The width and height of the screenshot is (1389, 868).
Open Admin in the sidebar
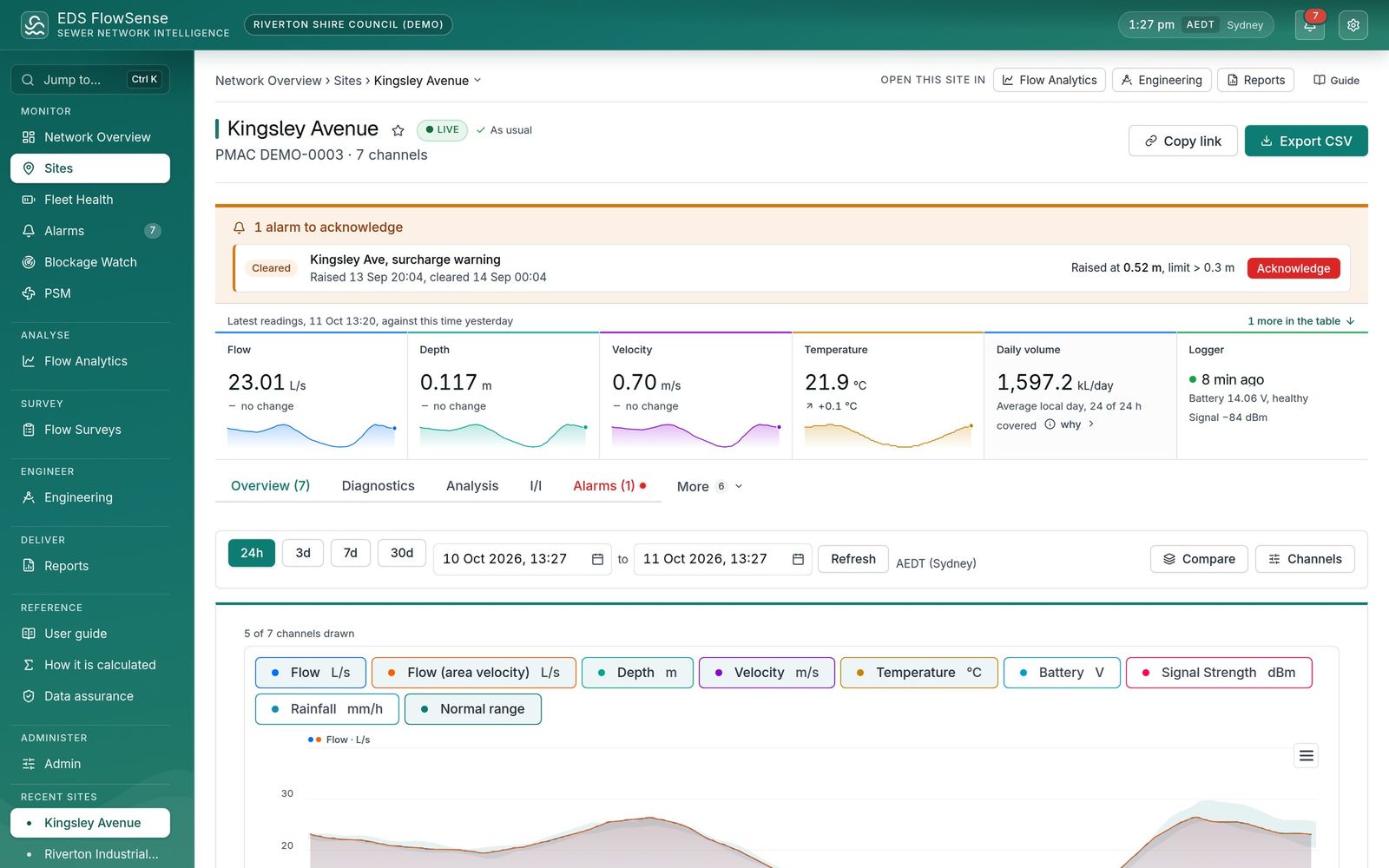90,764
